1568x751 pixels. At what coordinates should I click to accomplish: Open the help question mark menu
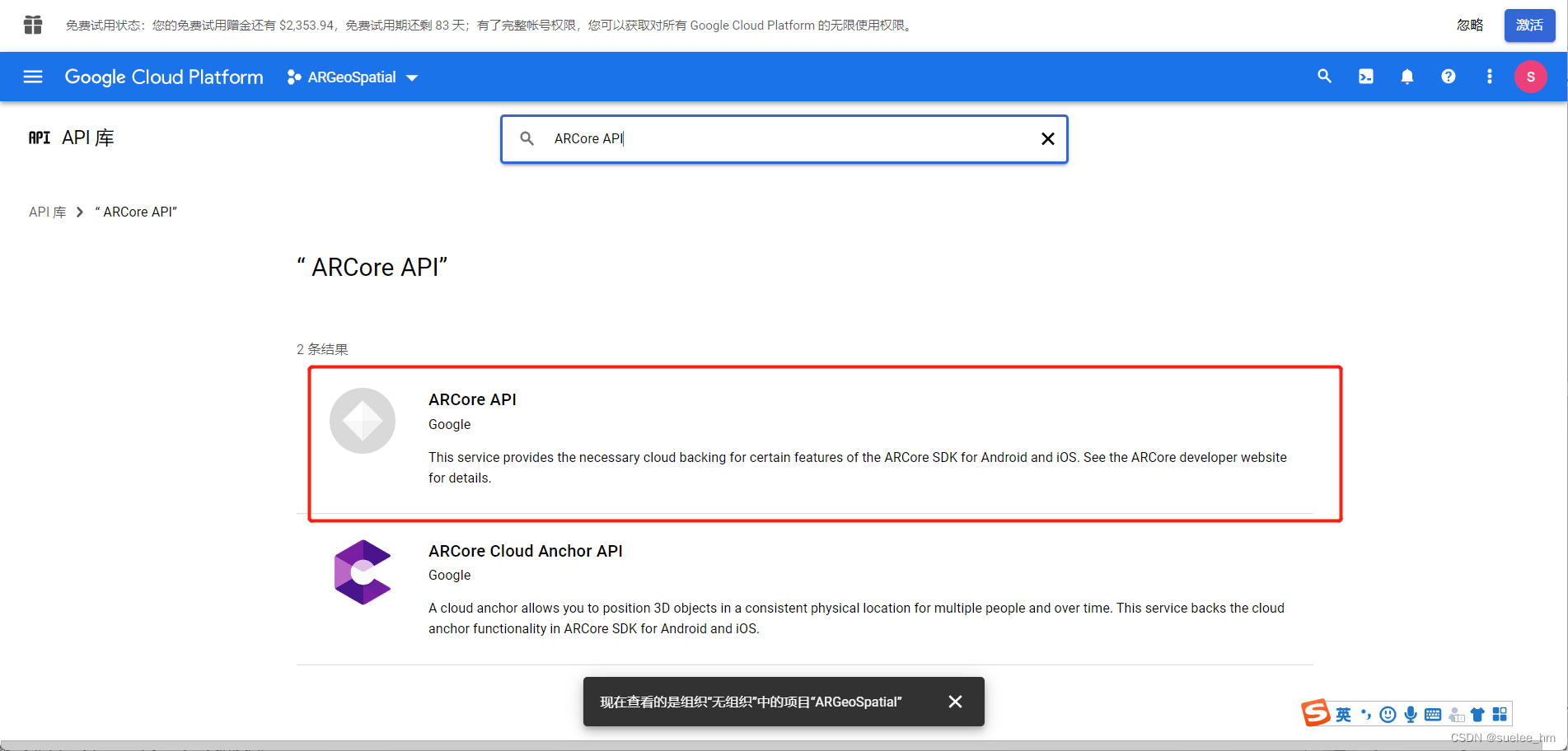tap(1448, 77)
